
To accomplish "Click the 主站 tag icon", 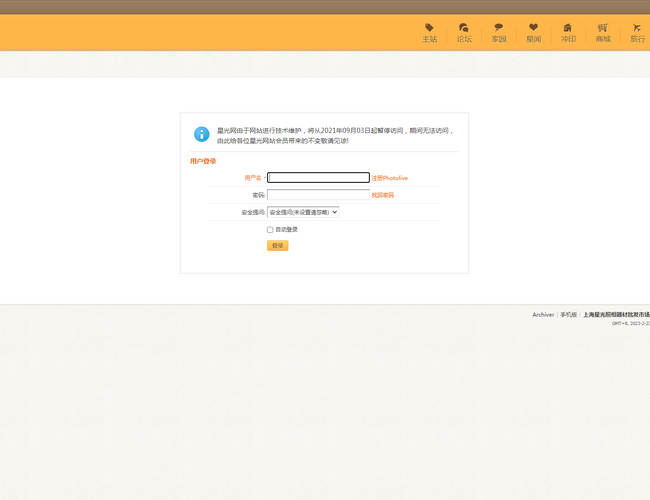I will [x=429, y=28].
